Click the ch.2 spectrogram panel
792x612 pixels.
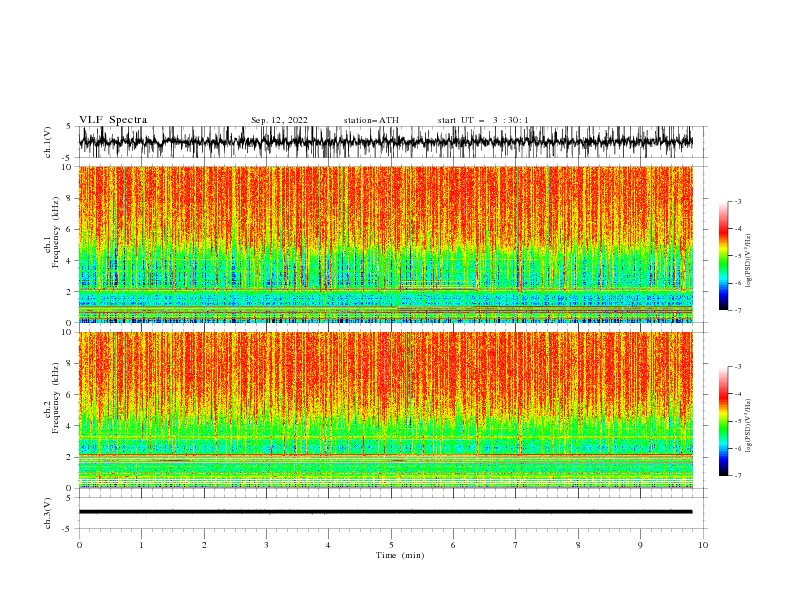(385, 410)
